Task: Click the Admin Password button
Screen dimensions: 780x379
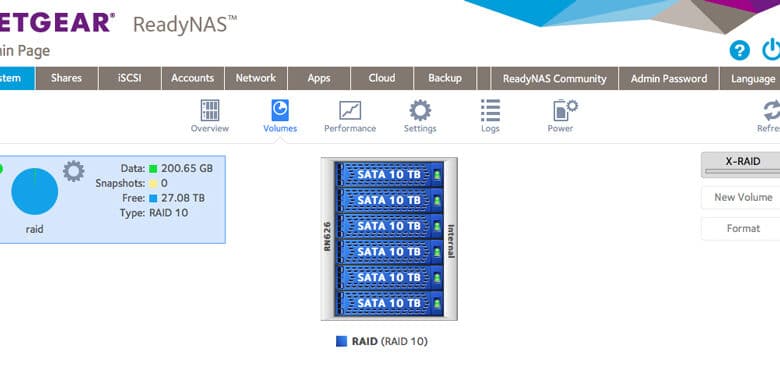Action: (669, 79)
